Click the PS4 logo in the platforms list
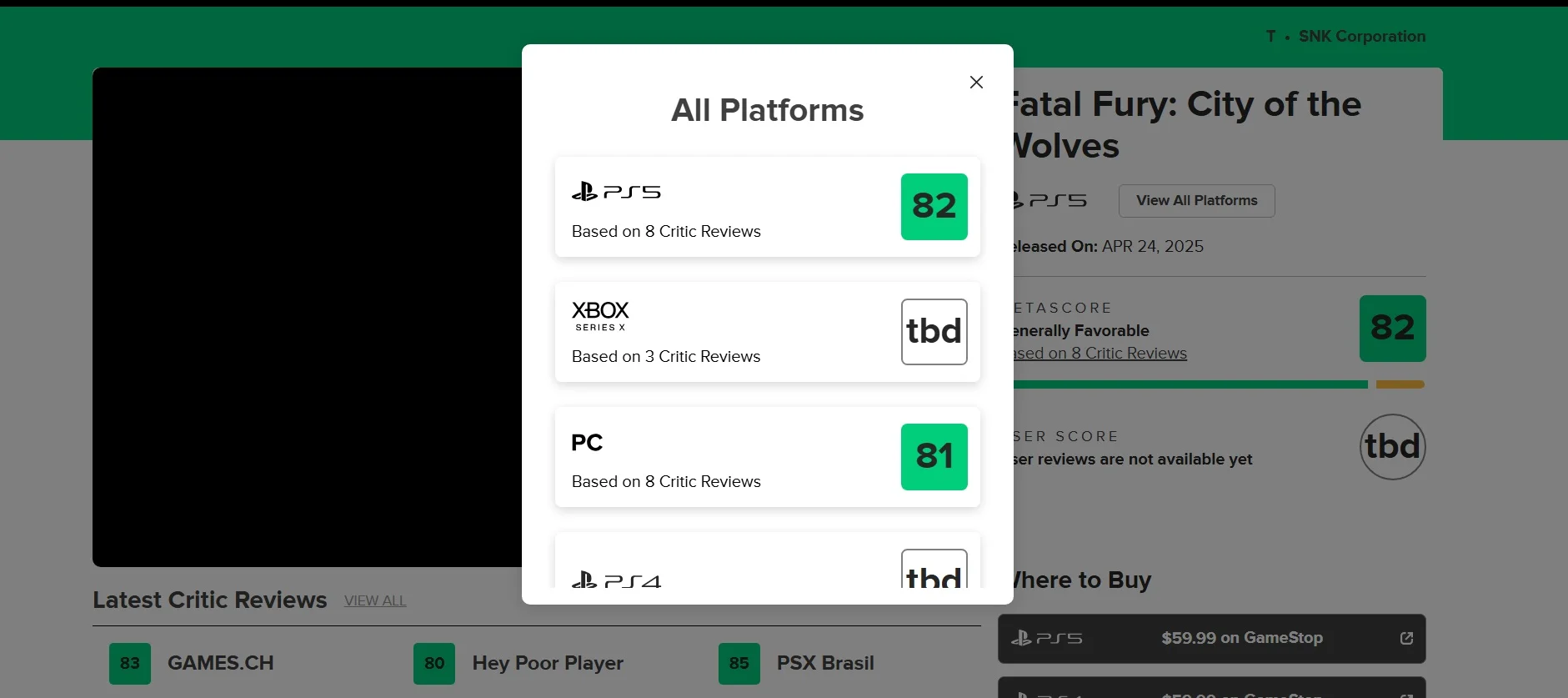Screen dimensions: 1568x698 616,580
